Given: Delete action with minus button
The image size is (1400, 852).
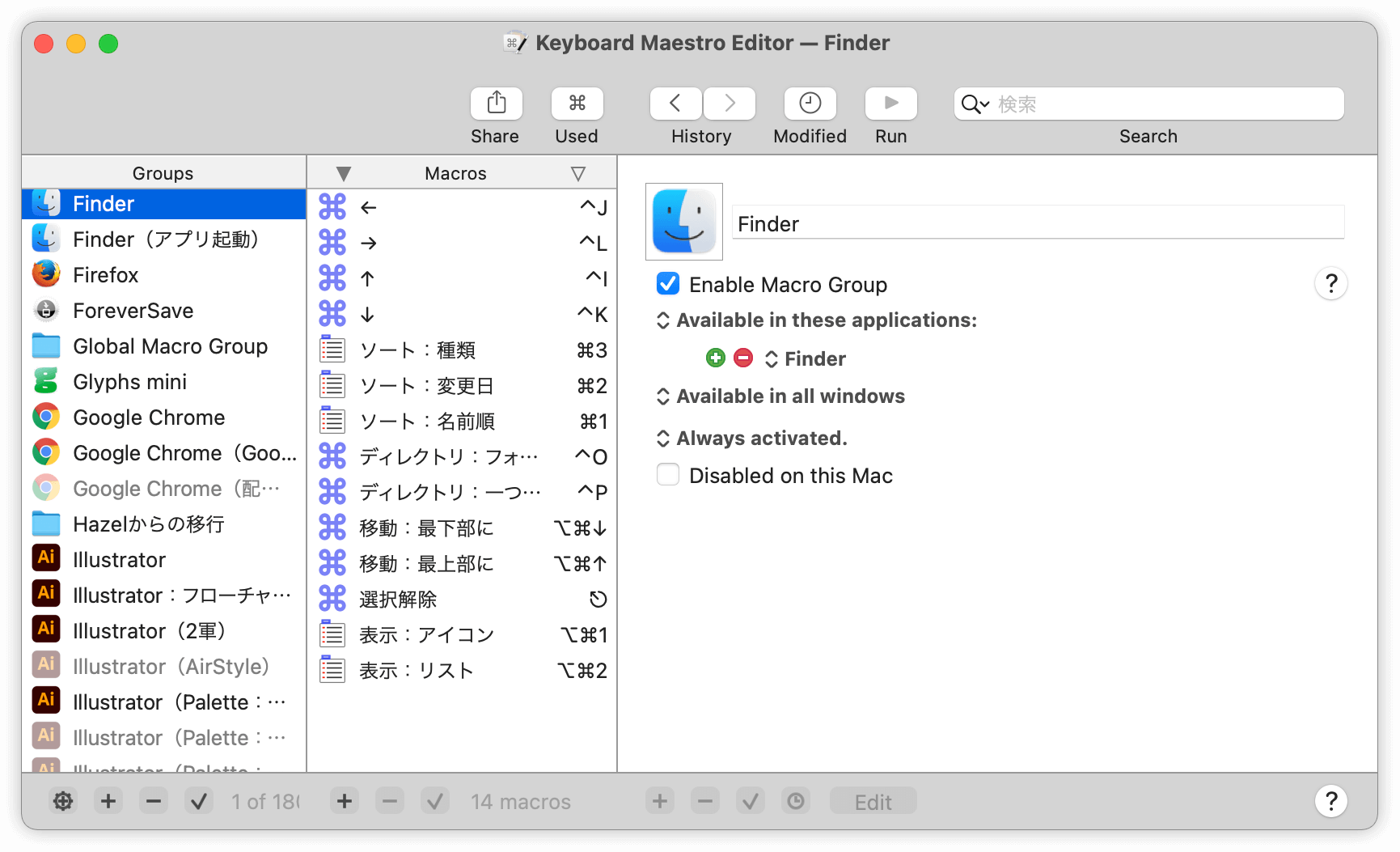Looking at the screenshot, I should coord(705,801).
